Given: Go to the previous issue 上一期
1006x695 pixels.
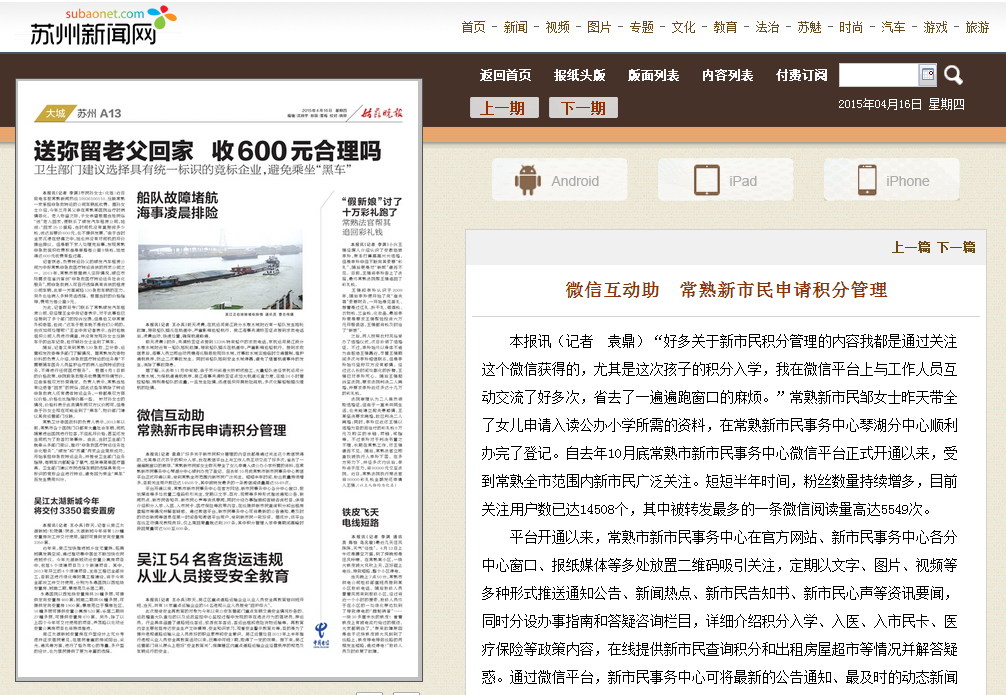Looking at the screenshot, I should pyautogui.click(x=504, y=108).
